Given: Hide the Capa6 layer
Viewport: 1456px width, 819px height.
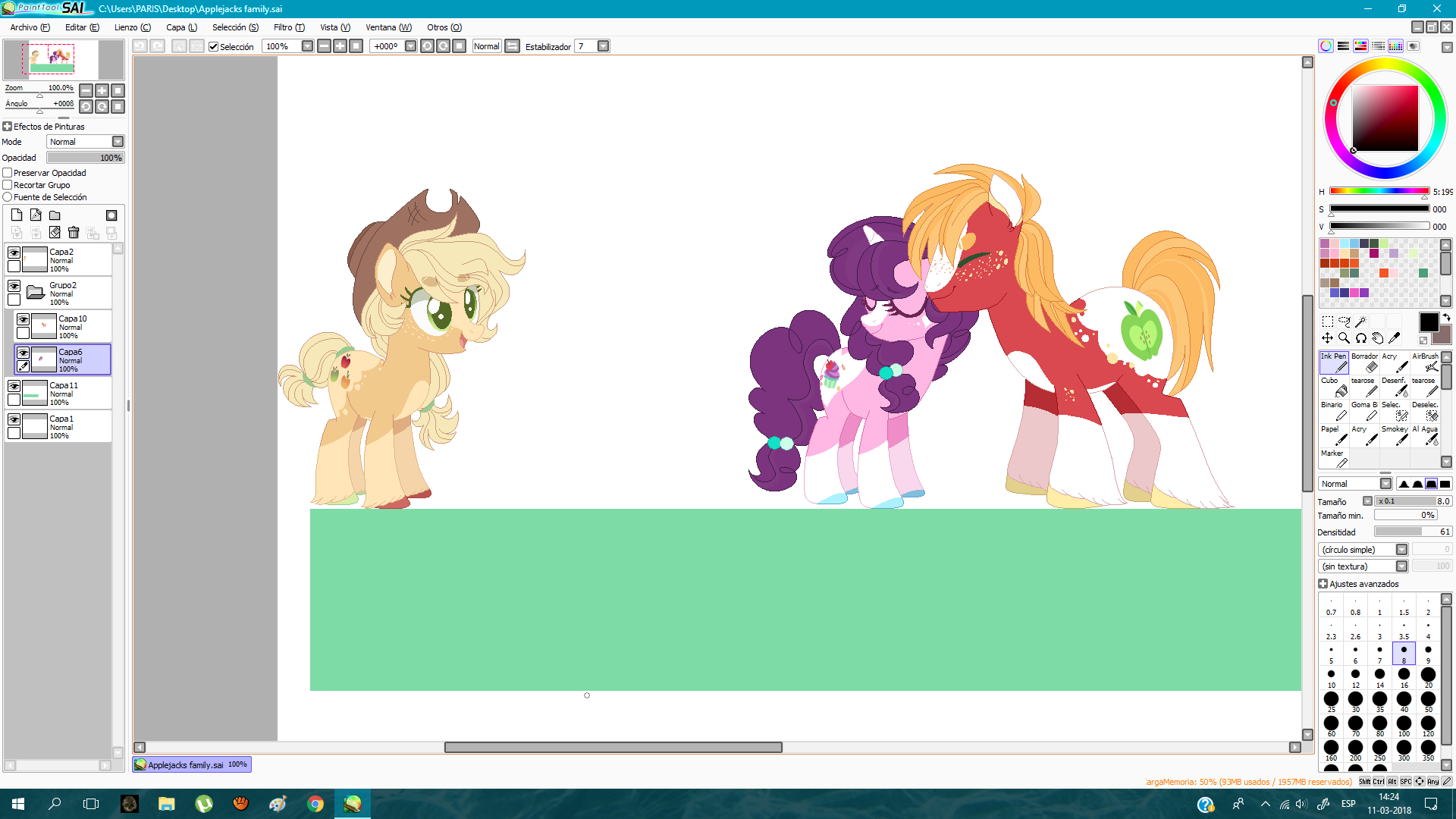Looking at the screenshot, I should (23, 353).
